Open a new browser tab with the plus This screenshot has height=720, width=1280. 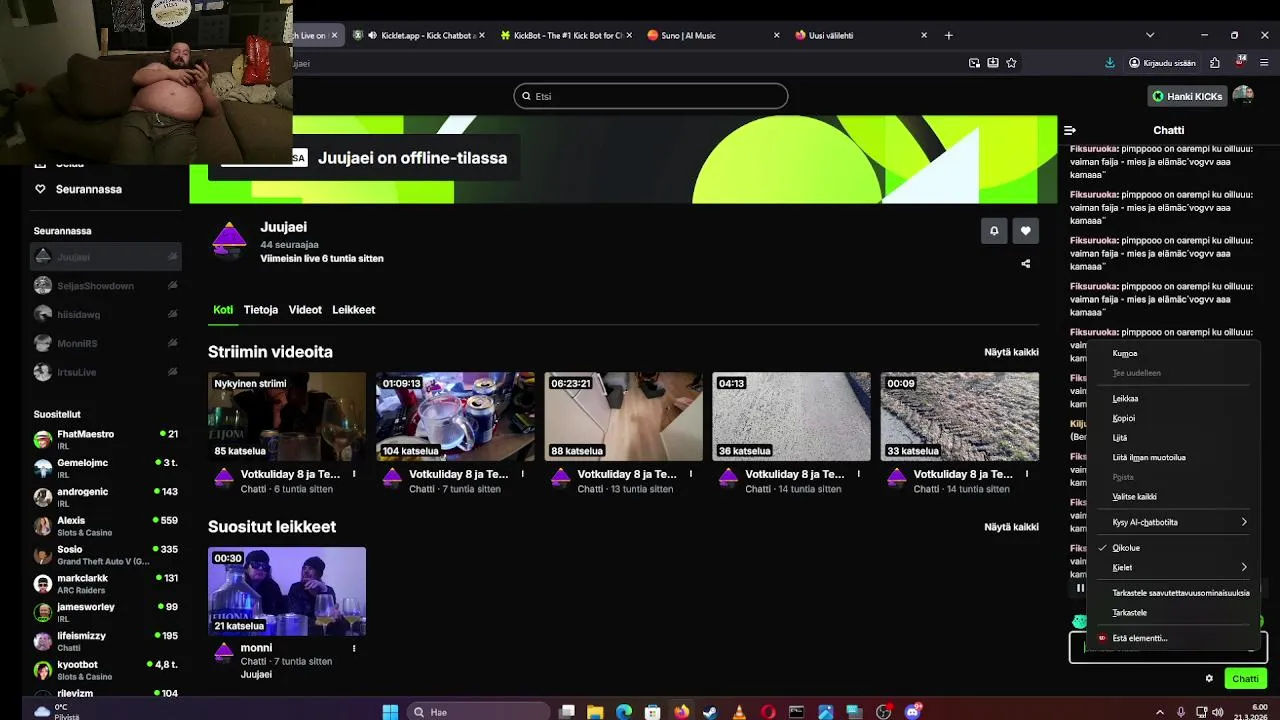coord(949,35)
